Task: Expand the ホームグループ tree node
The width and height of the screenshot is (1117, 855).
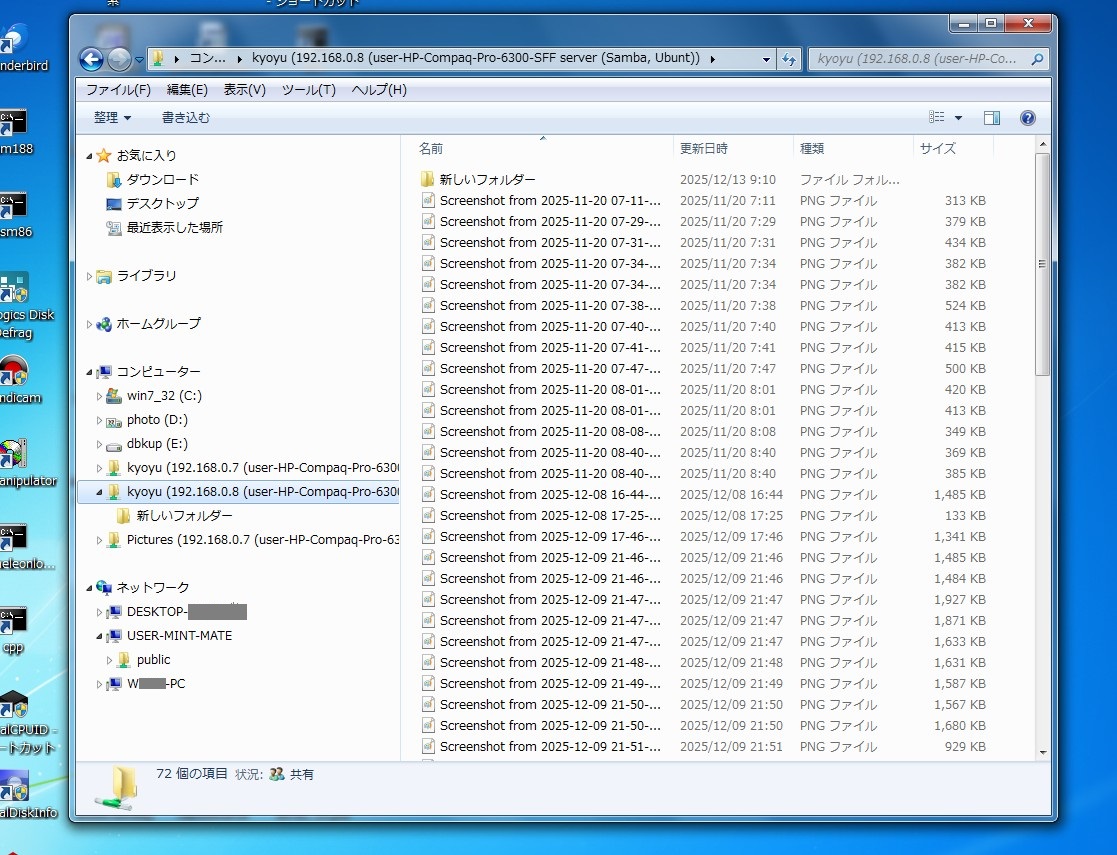Action: [x=89, y=324]
